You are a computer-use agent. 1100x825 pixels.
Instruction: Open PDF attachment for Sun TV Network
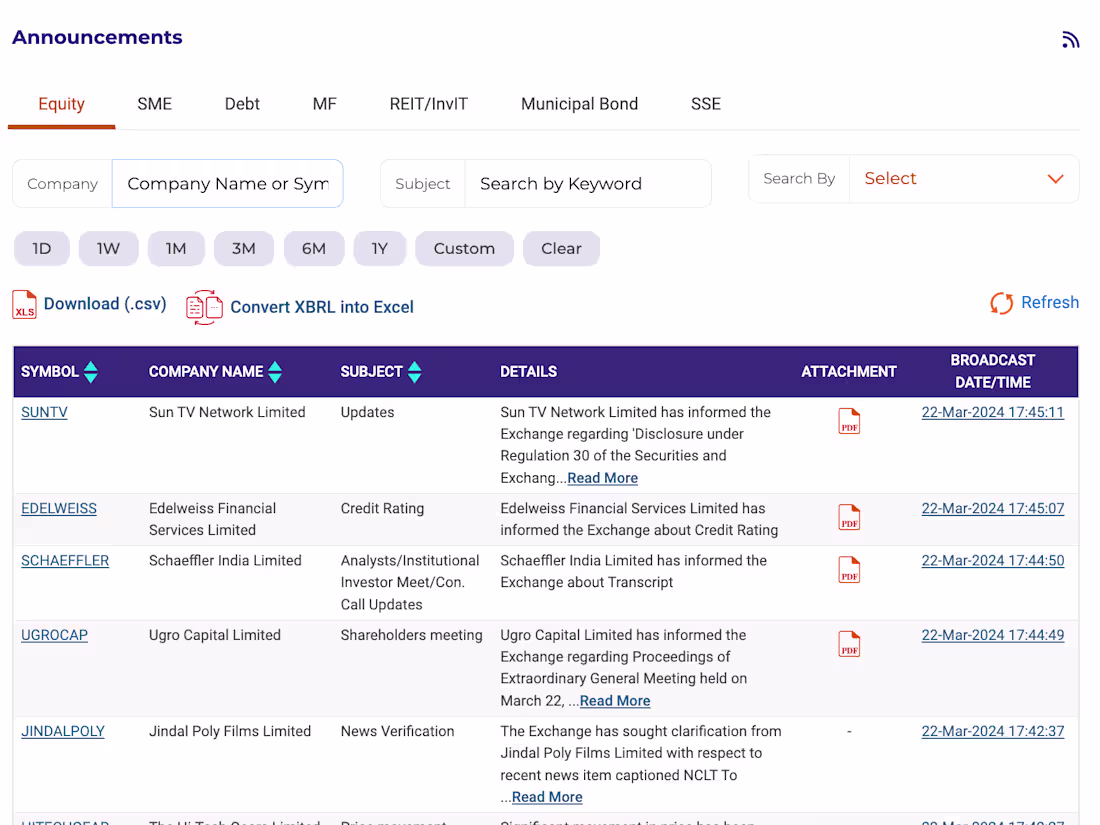coord(849,421)
